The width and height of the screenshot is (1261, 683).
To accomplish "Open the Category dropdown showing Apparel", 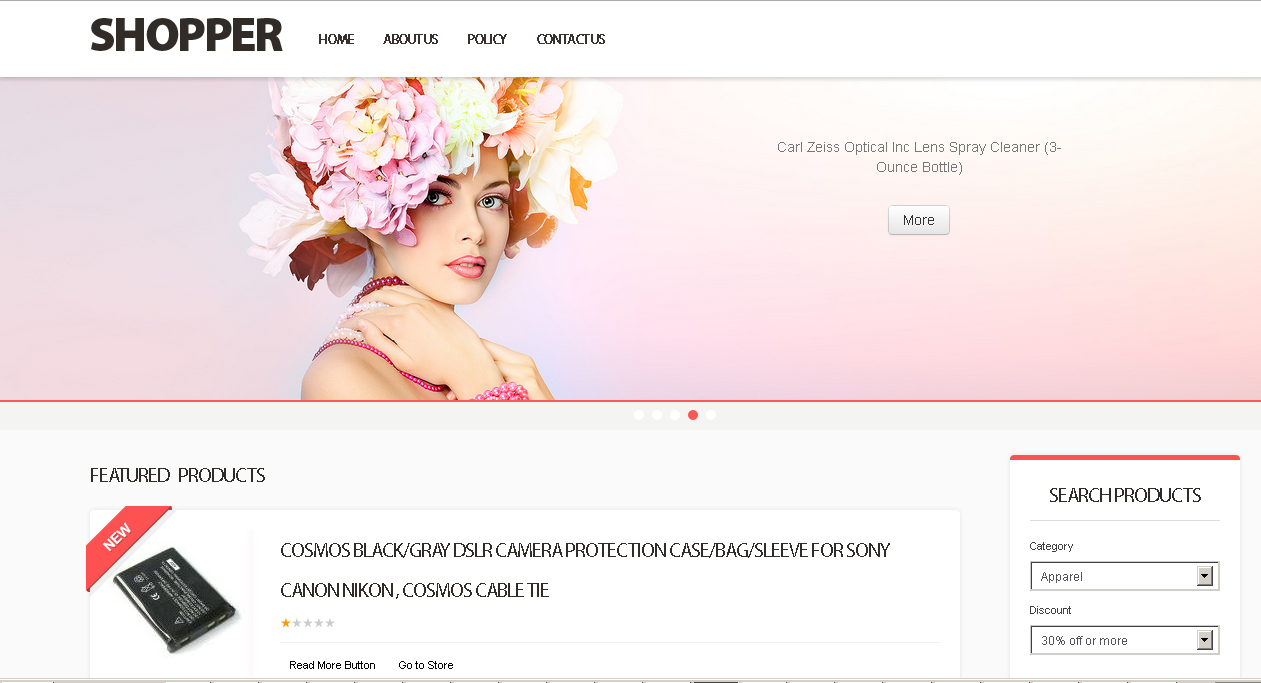I will coord(1125,576).
